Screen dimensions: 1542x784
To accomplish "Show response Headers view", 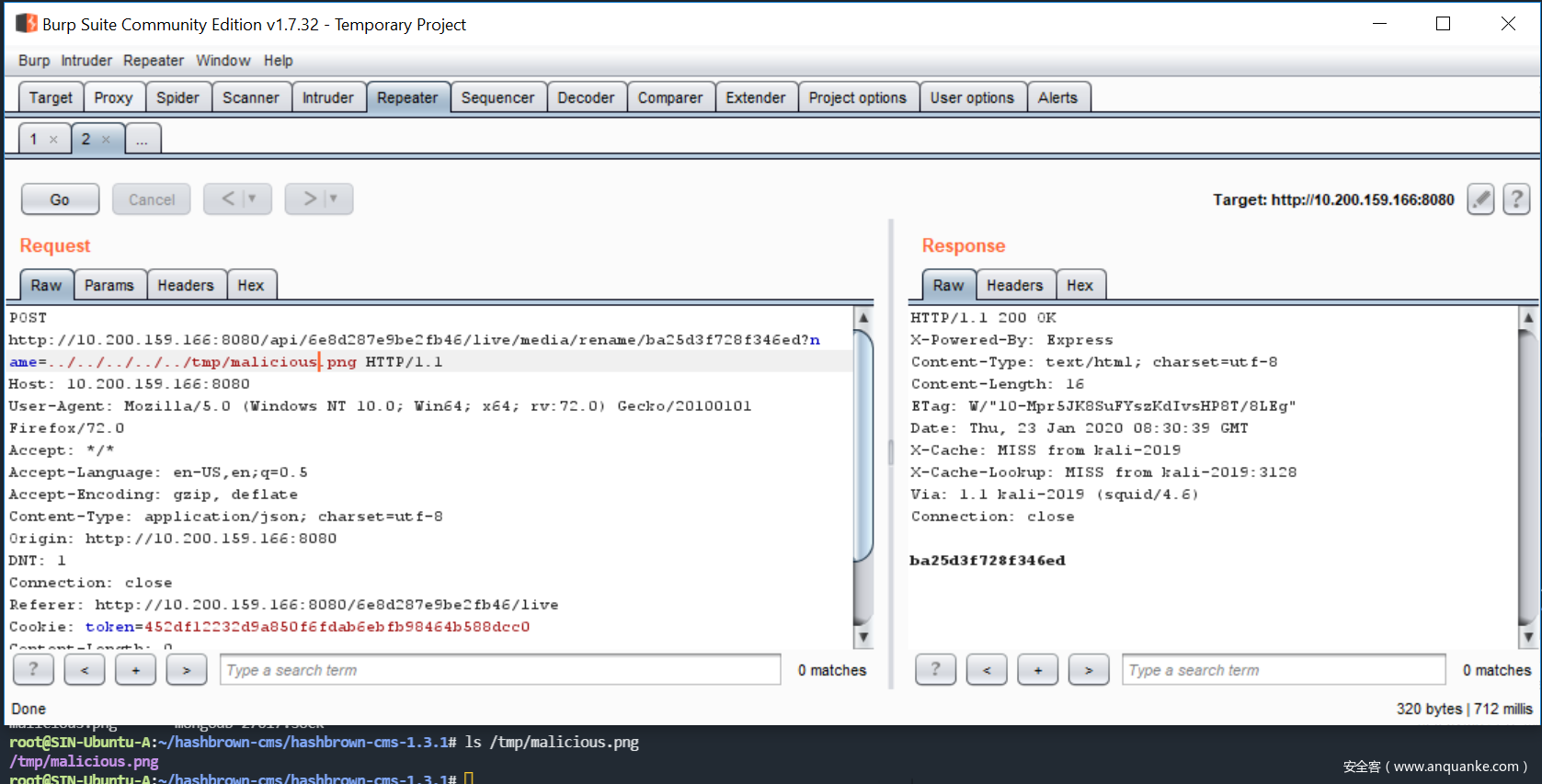I will point(1015,286).
